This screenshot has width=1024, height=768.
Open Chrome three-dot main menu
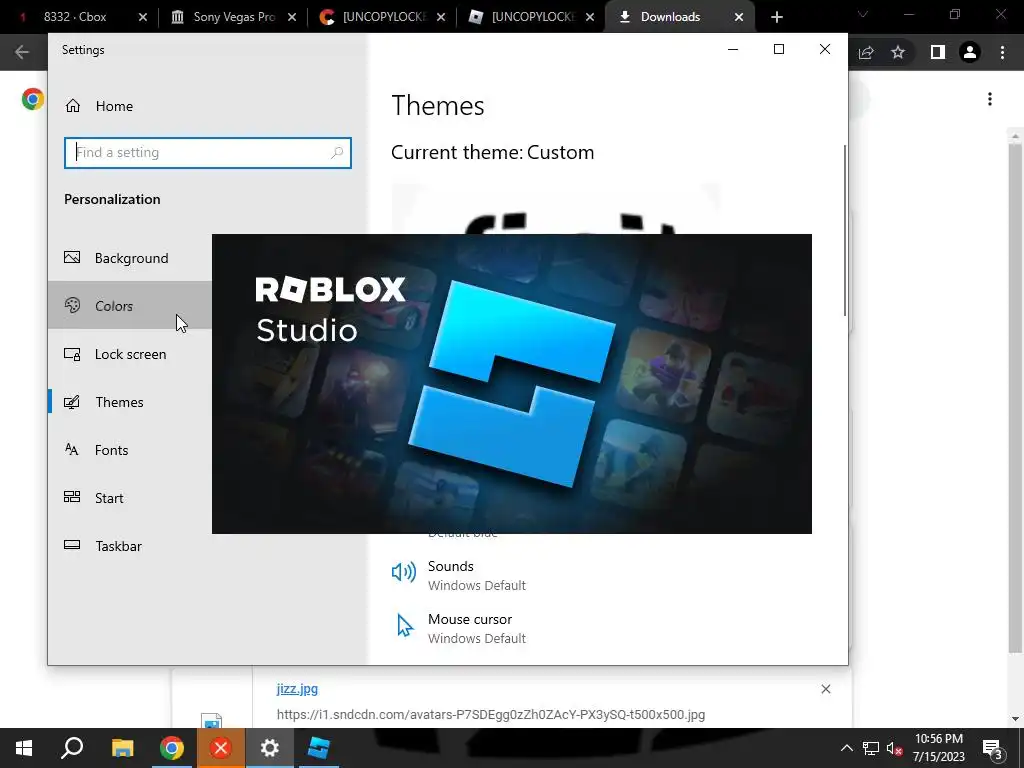click(x=1002, y=52)
